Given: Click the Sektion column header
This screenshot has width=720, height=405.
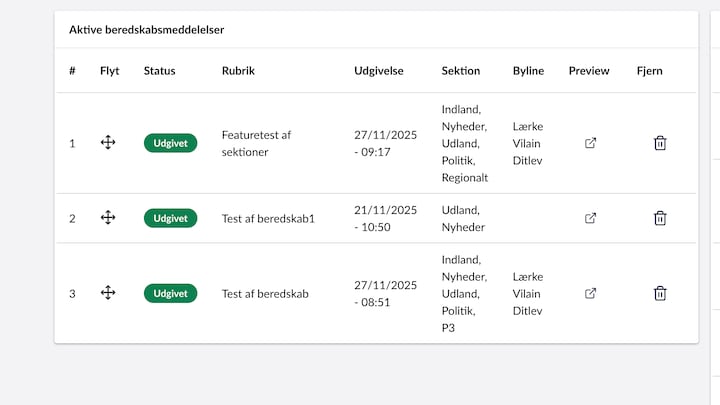Looking at the screenshot, I should pos(461,71).
